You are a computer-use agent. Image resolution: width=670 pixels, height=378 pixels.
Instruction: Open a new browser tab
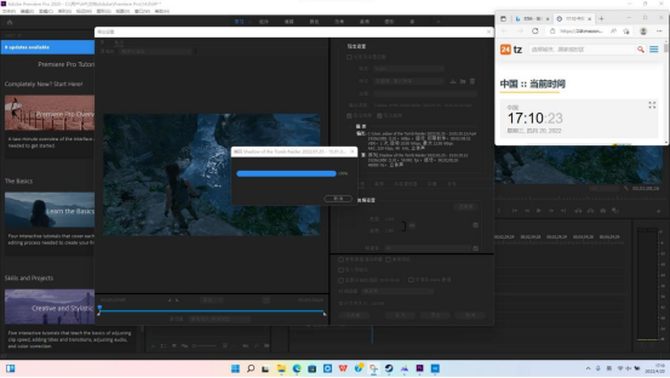(601, 19)
